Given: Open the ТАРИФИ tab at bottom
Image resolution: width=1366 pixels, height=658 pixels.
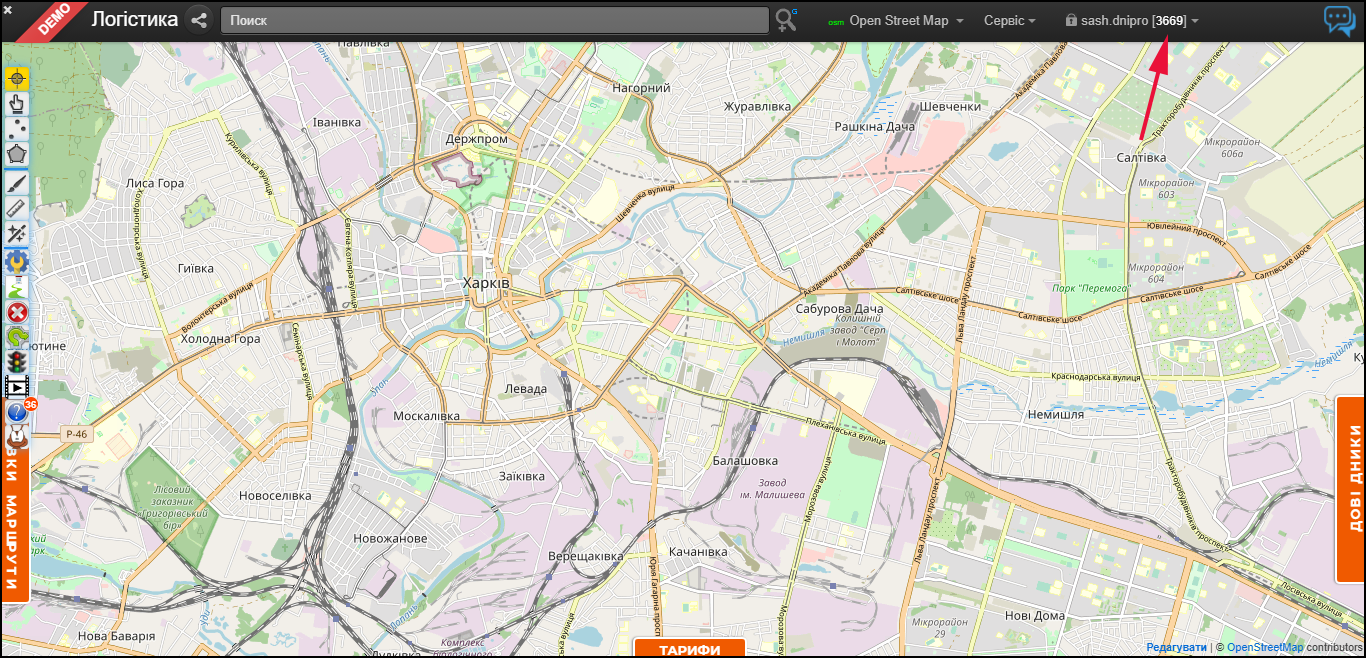Looking at the screenshot, I should 689,649.
